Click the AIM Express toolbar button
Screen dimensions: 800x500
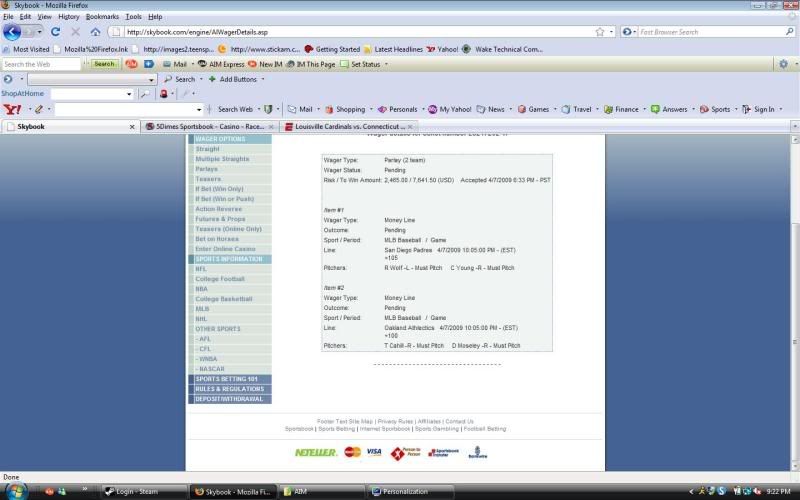(x=221, y=64)
